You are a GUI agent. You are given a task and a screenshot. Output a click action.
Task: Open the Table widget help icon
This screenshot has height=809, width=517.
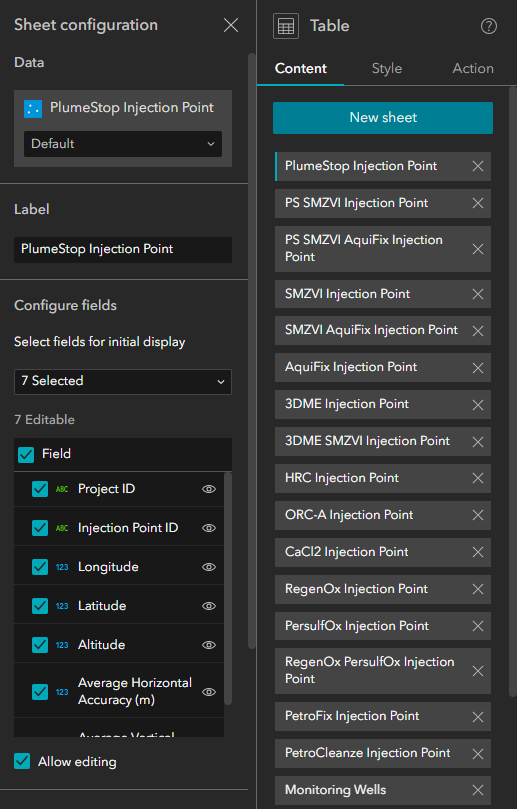(x=488, y=26)
